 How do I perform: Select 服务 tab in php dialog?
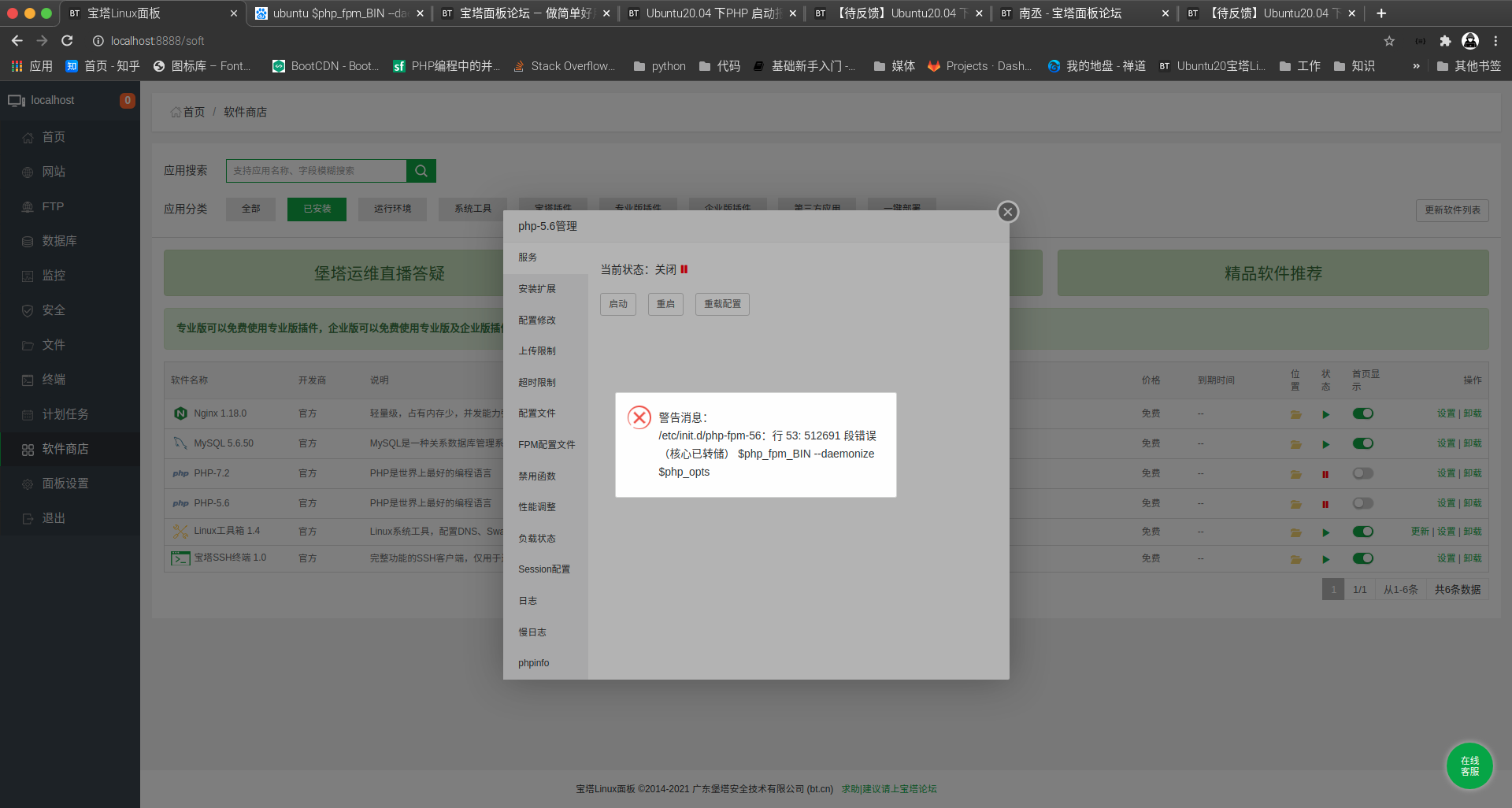point(546,258)
